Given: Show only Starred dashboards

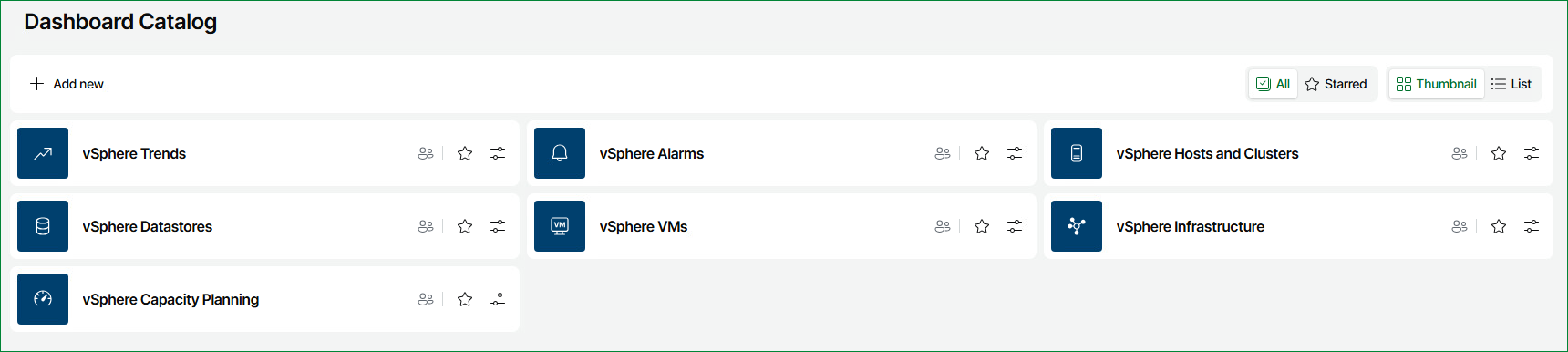Looking at the screenshot, I should (x=1336, y=84).
